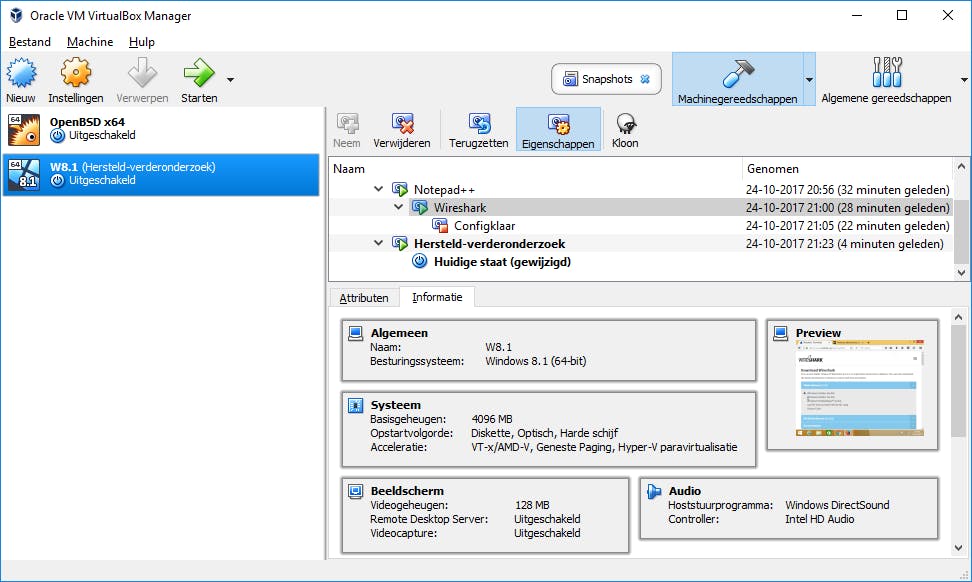The height and width of the screenshot is (582, 972).
Task: Click the W8.1 Uitgeschakeld status icon
Action: click(58, 181)
